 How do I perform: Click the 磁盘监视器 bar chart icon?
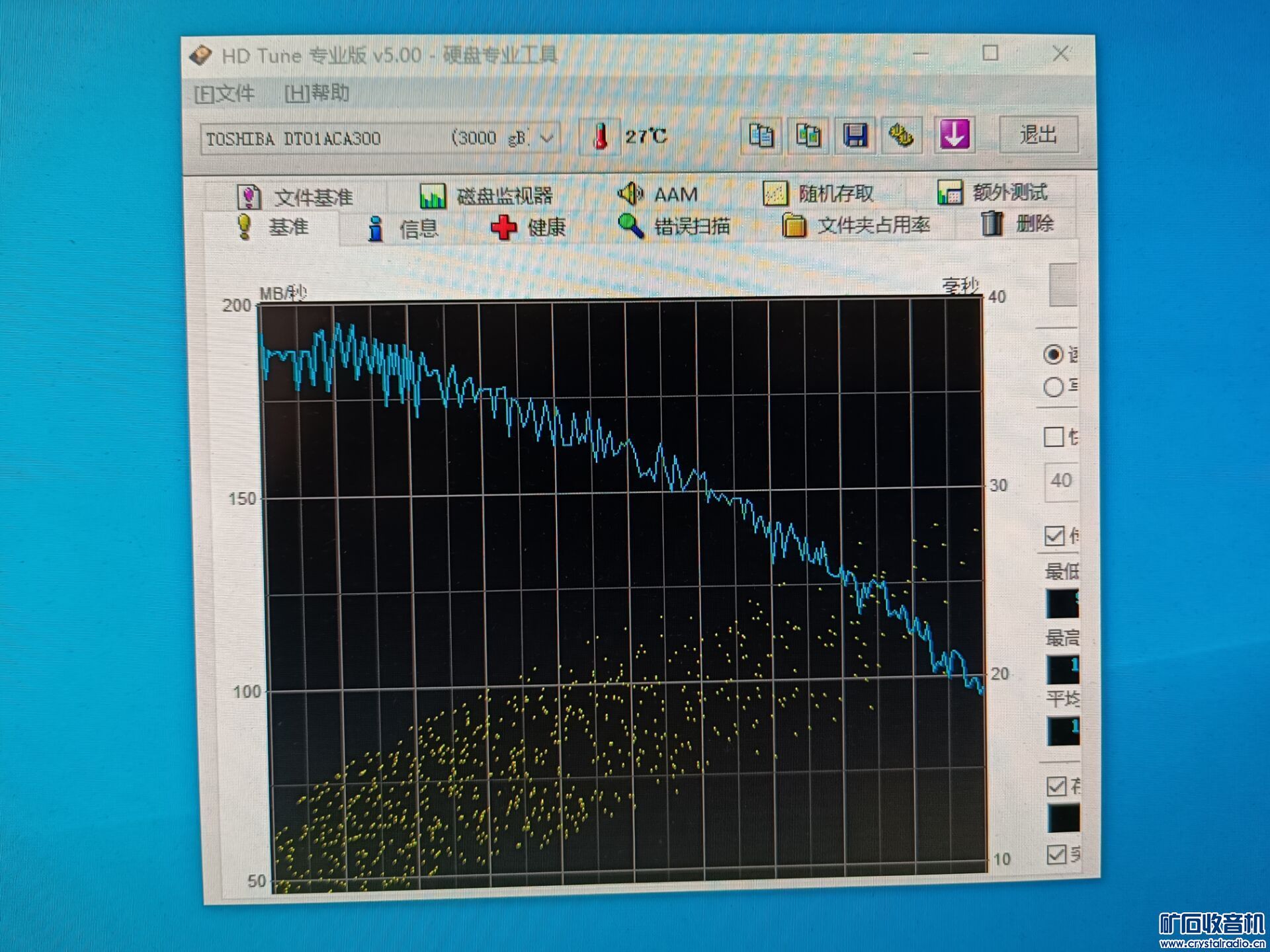point(433,196)
